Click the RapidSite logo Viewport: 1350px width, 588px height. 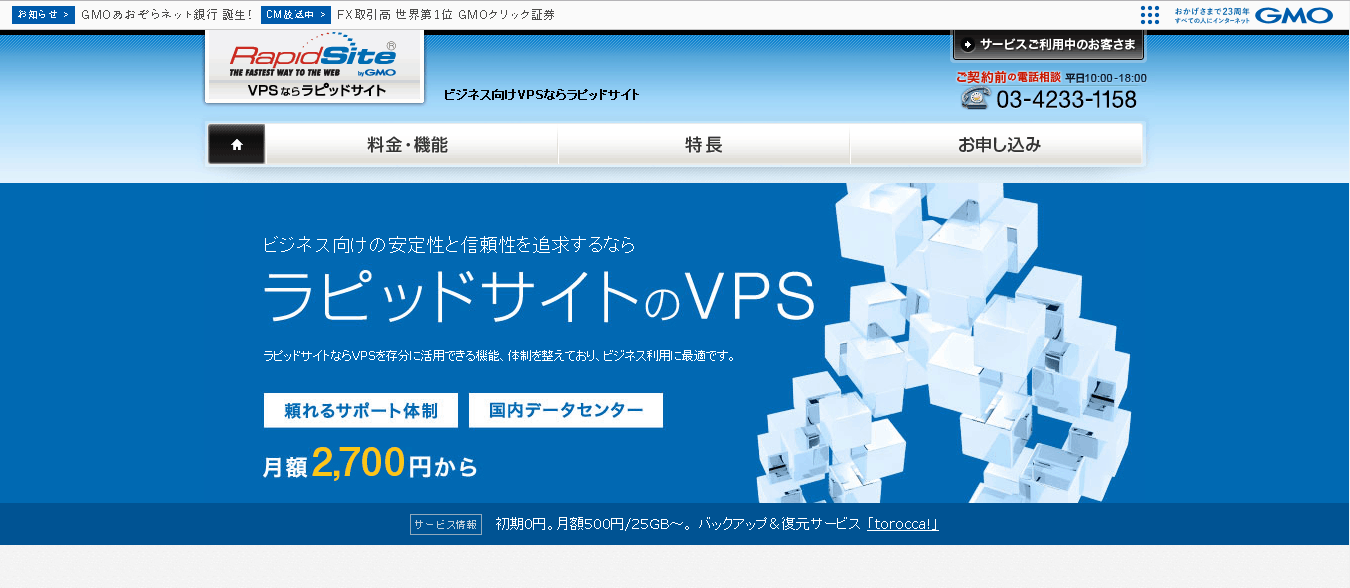(x=314, y=66)
